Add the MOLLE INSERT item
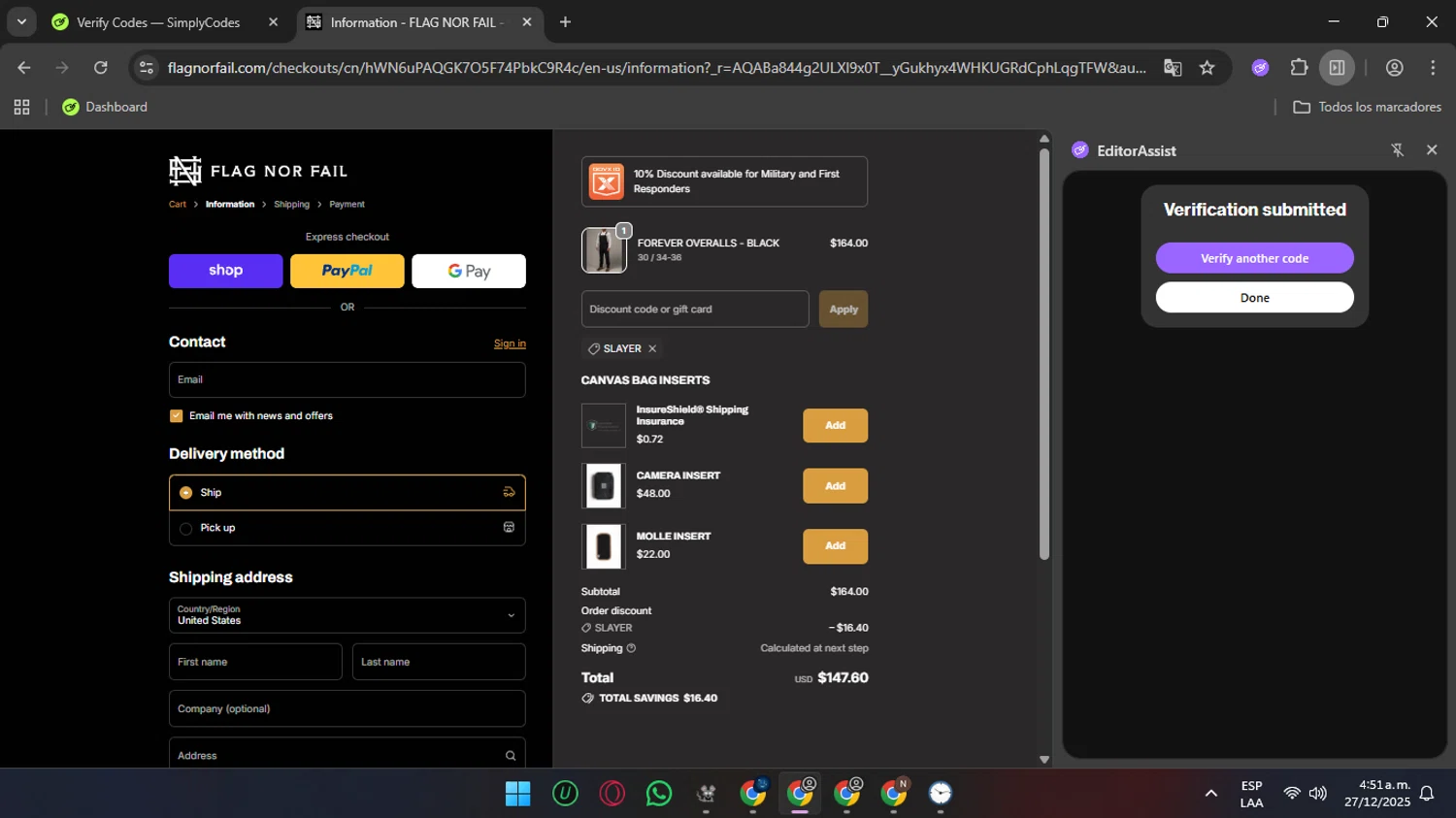Image resolution: width=1456 pixels, height=818 pixels. (x=835, y=546)
